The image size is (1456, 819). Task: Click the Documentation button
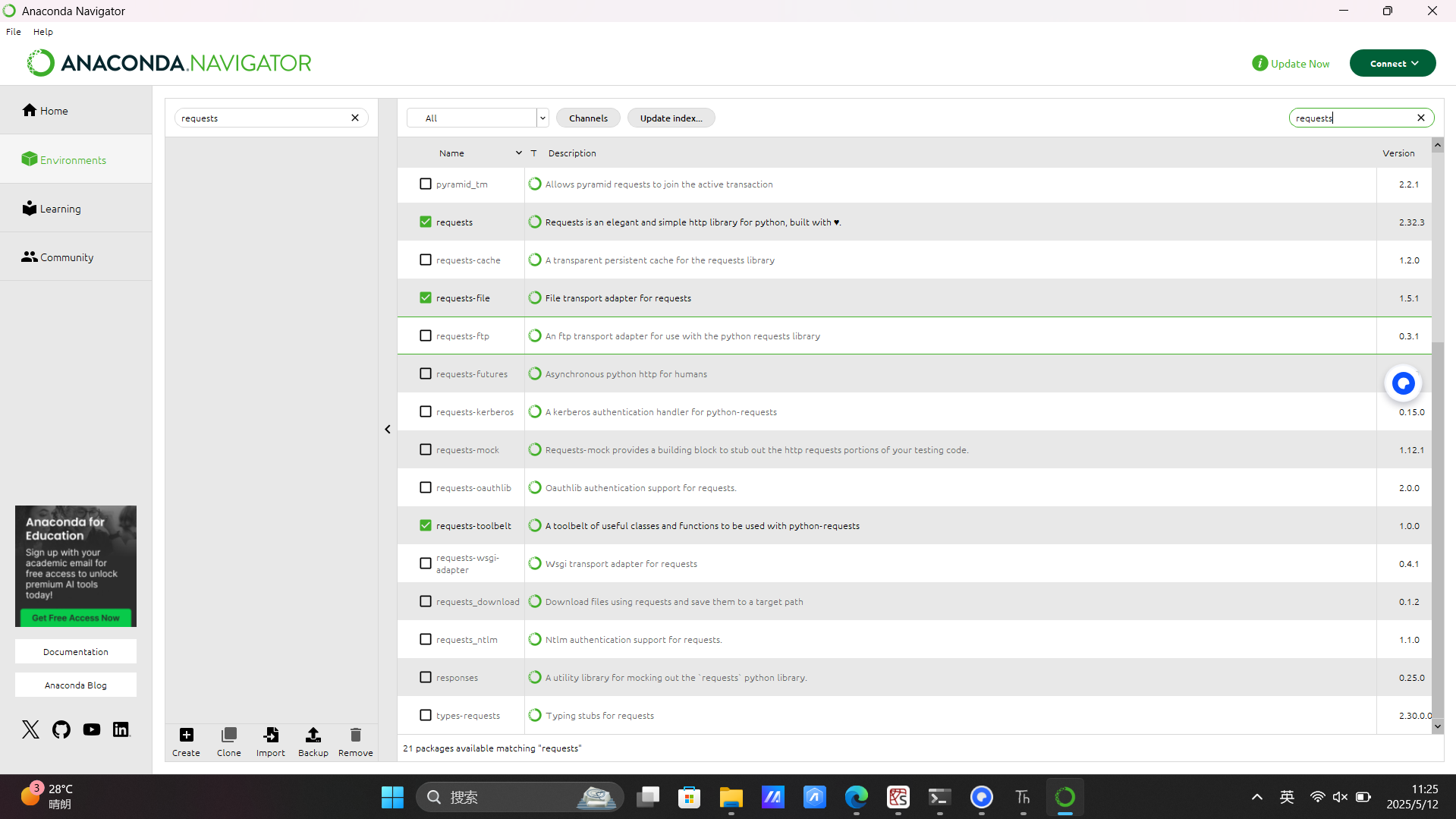(x=76, y=651)
